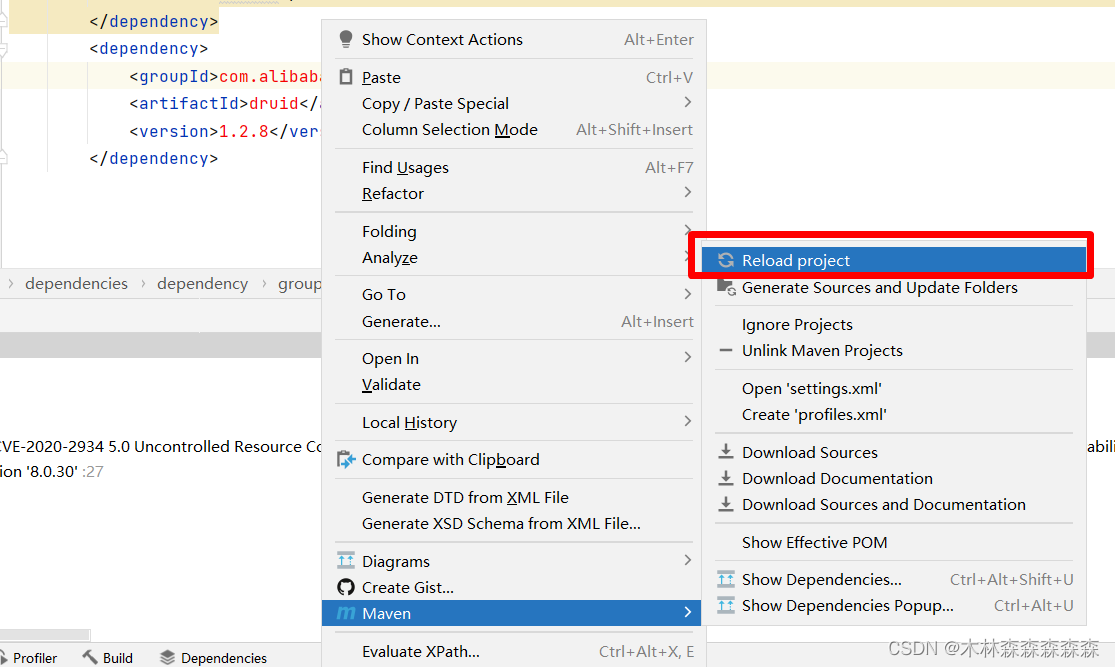Viewport: 1115px width, 667px height.
Task: Click the GitHub icon beside Create Gist
Action: point(346,587)
